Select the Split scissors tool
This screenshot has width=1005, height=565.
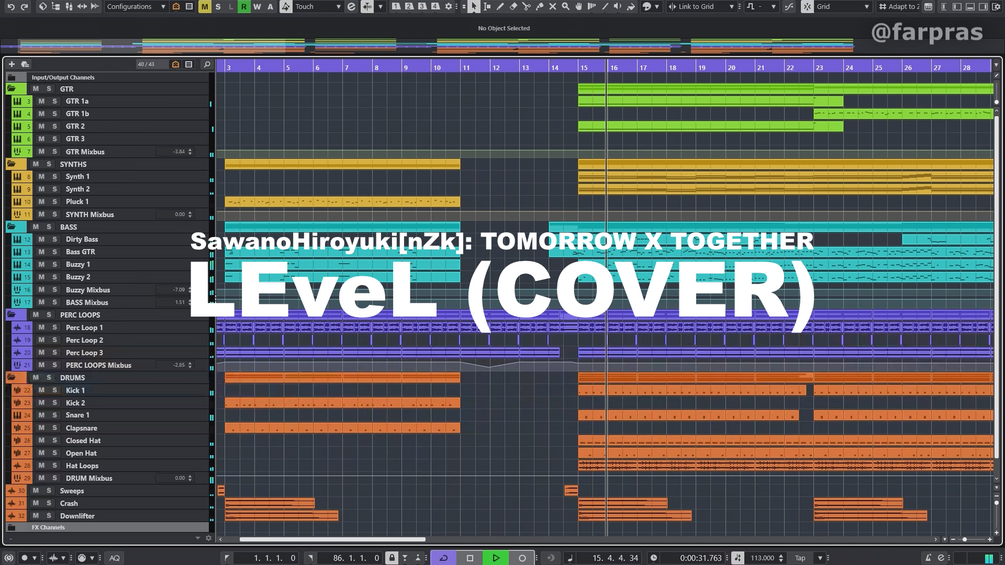pos(526,6)
